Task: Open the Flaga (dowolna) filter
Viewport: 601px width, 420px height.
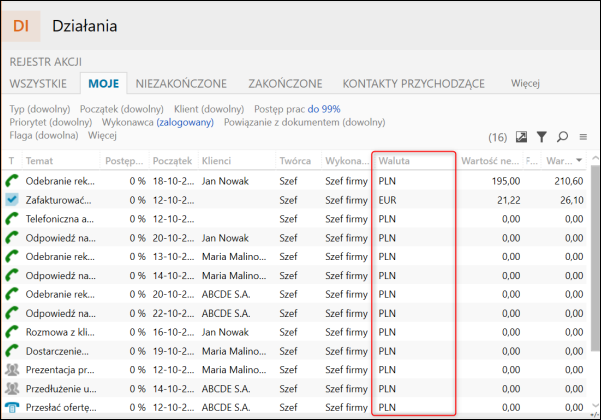Action: pos(44,135)
